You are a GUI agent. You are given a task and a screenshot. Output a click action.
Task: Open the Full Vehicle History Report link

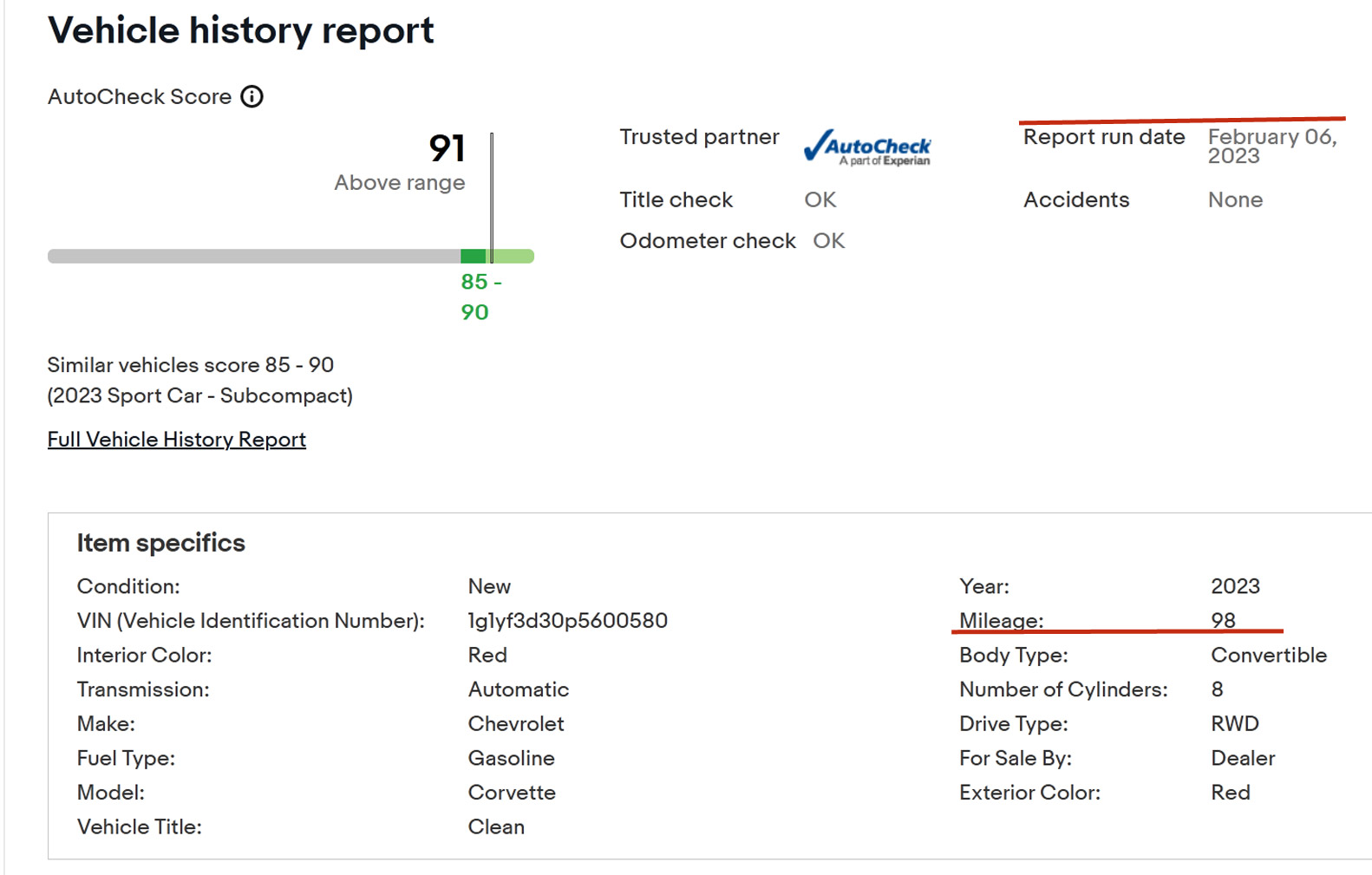tap(176, 440)
